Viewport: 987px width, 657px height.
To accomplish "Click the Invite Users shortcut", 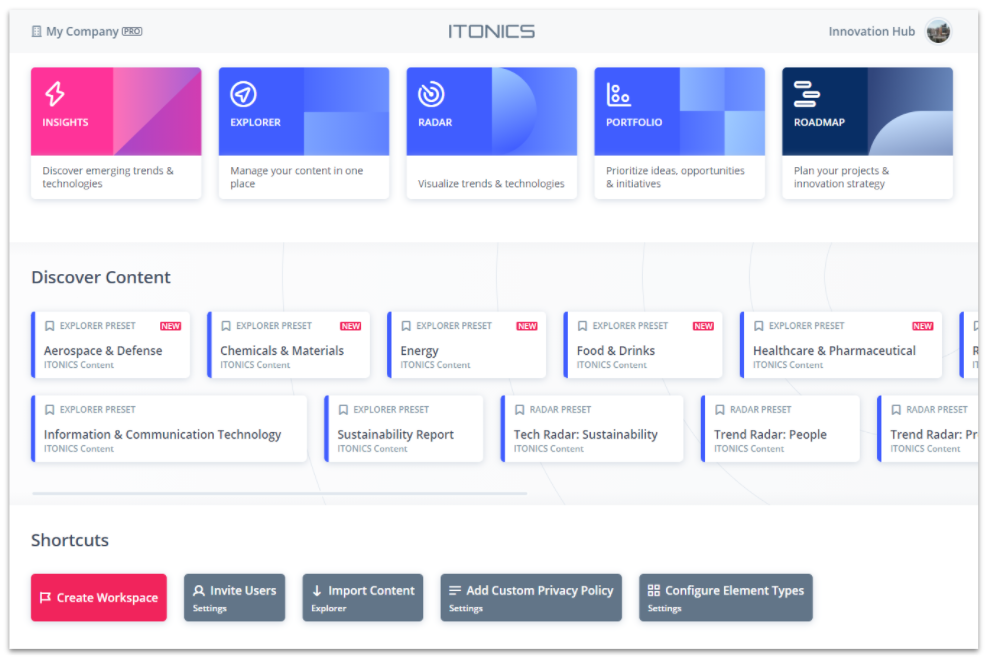I will (x=234, y=597).
